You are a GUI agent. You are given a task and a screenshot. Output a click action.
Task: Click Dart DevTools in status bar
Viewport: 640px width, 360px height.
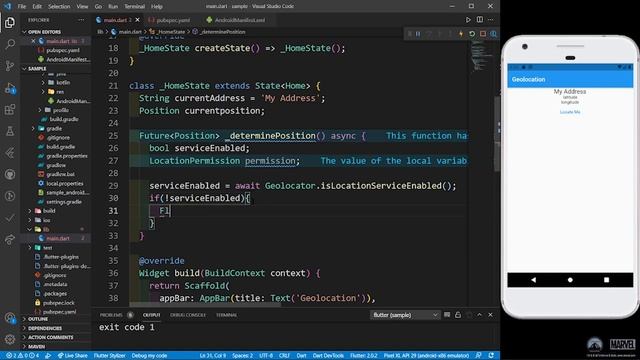328,356
